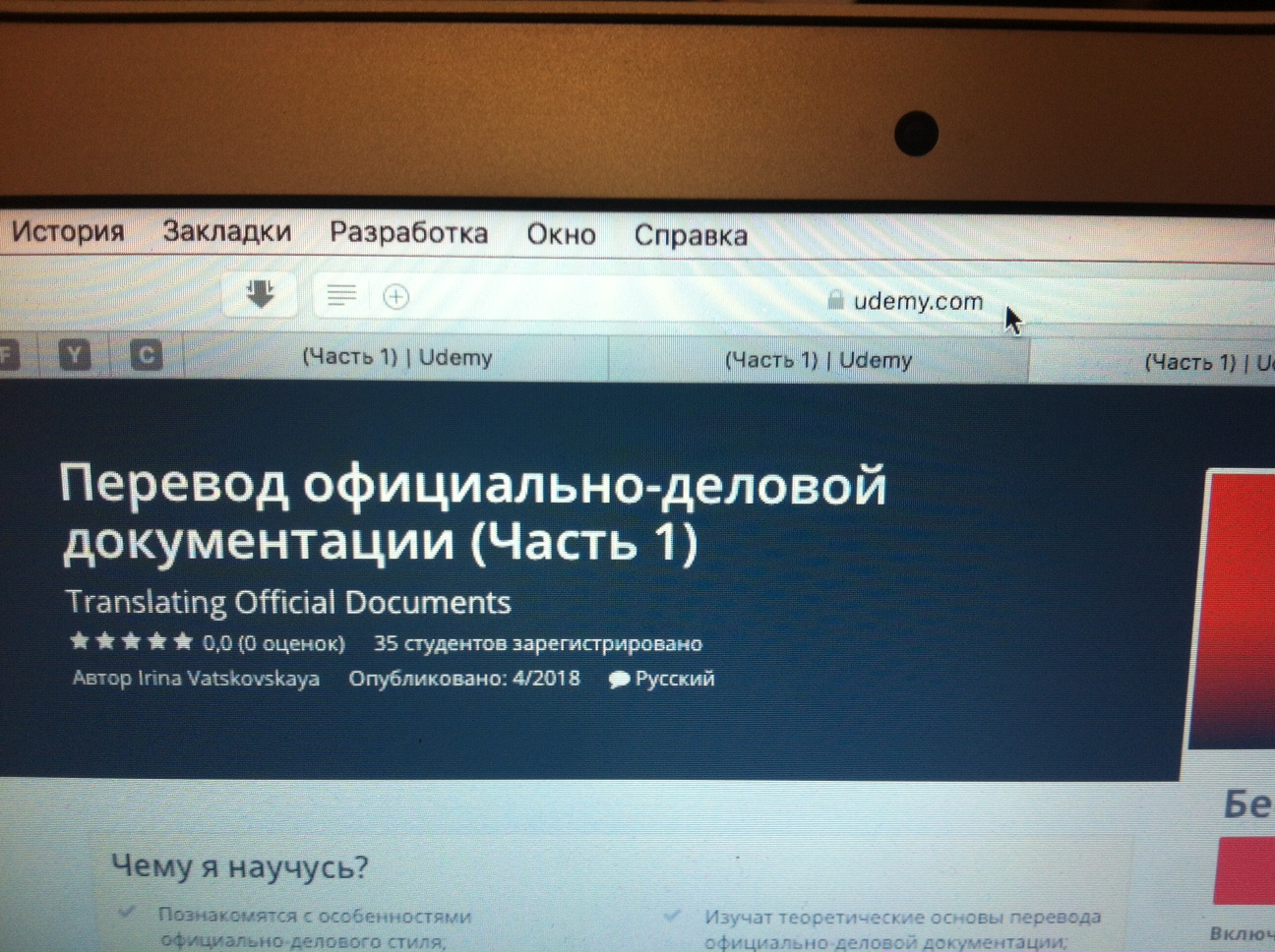Open the pinned tab labeled Y
1275x952 pixels.
(75, 354)
